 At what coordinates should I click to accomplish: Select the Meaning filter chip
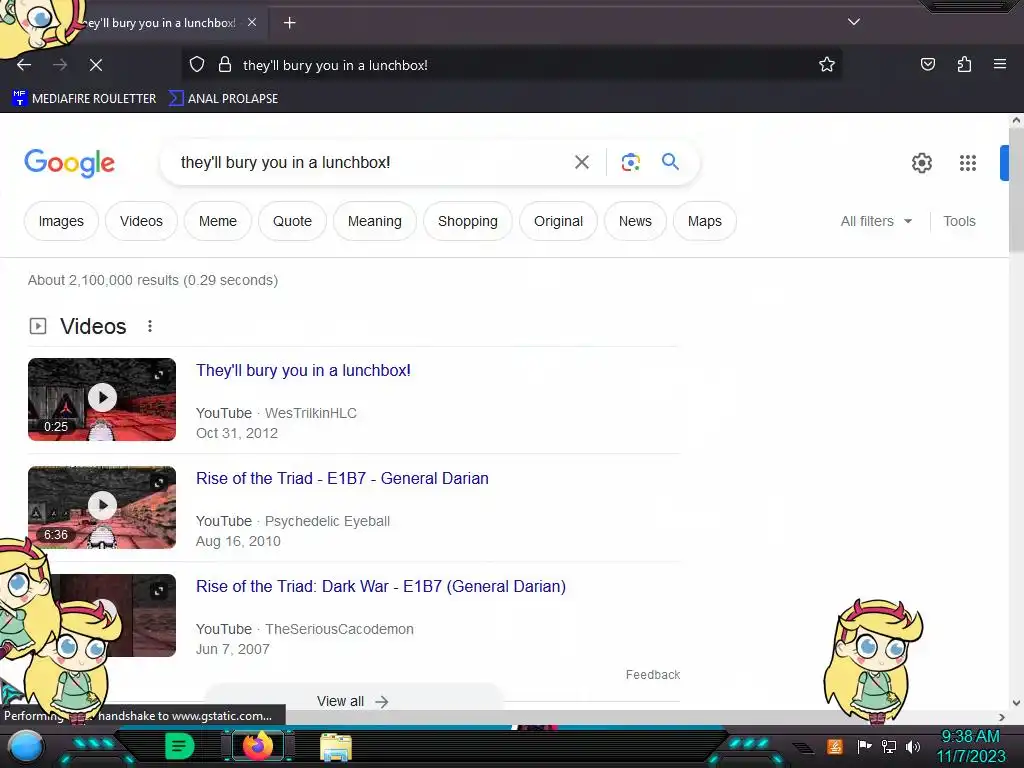(x=375, y=221)
